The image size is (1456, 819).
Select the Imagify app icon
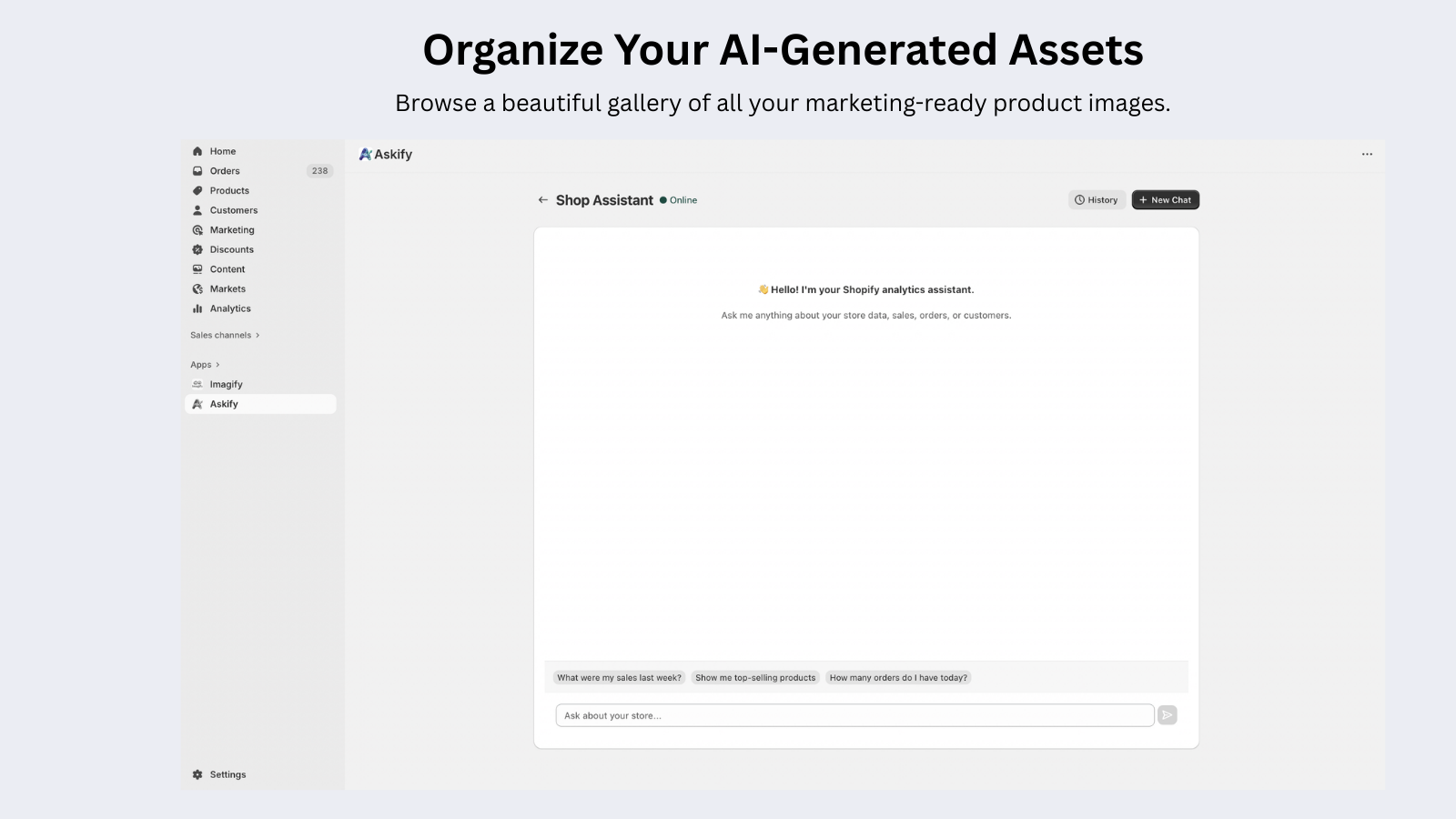pyautogui.click(x=197, y=384)
